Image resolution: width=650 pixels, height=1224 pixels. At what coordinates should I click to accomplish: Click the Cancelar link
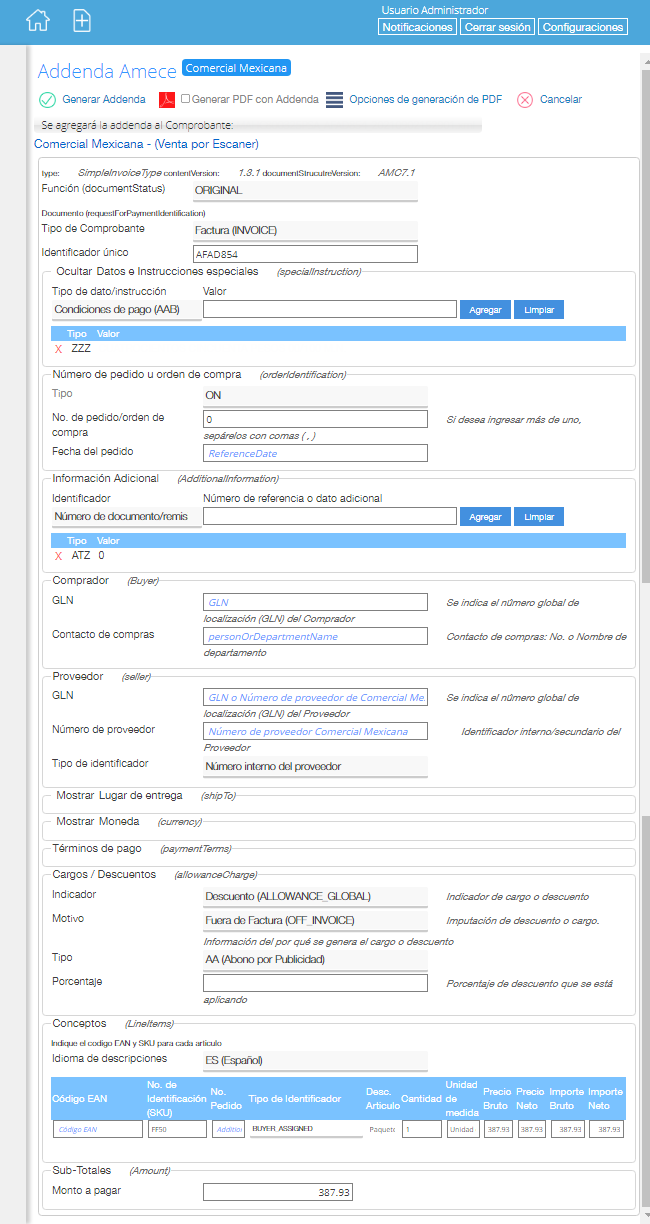pyautogui.click(x=561, y=99)
